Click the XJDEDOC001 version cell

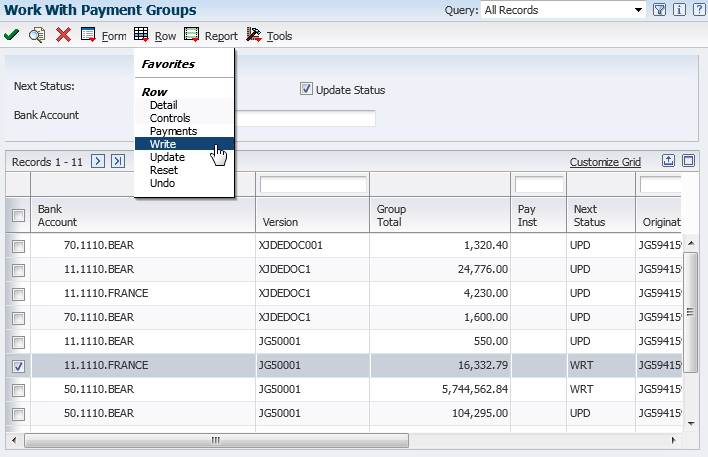tap(312, 245)
